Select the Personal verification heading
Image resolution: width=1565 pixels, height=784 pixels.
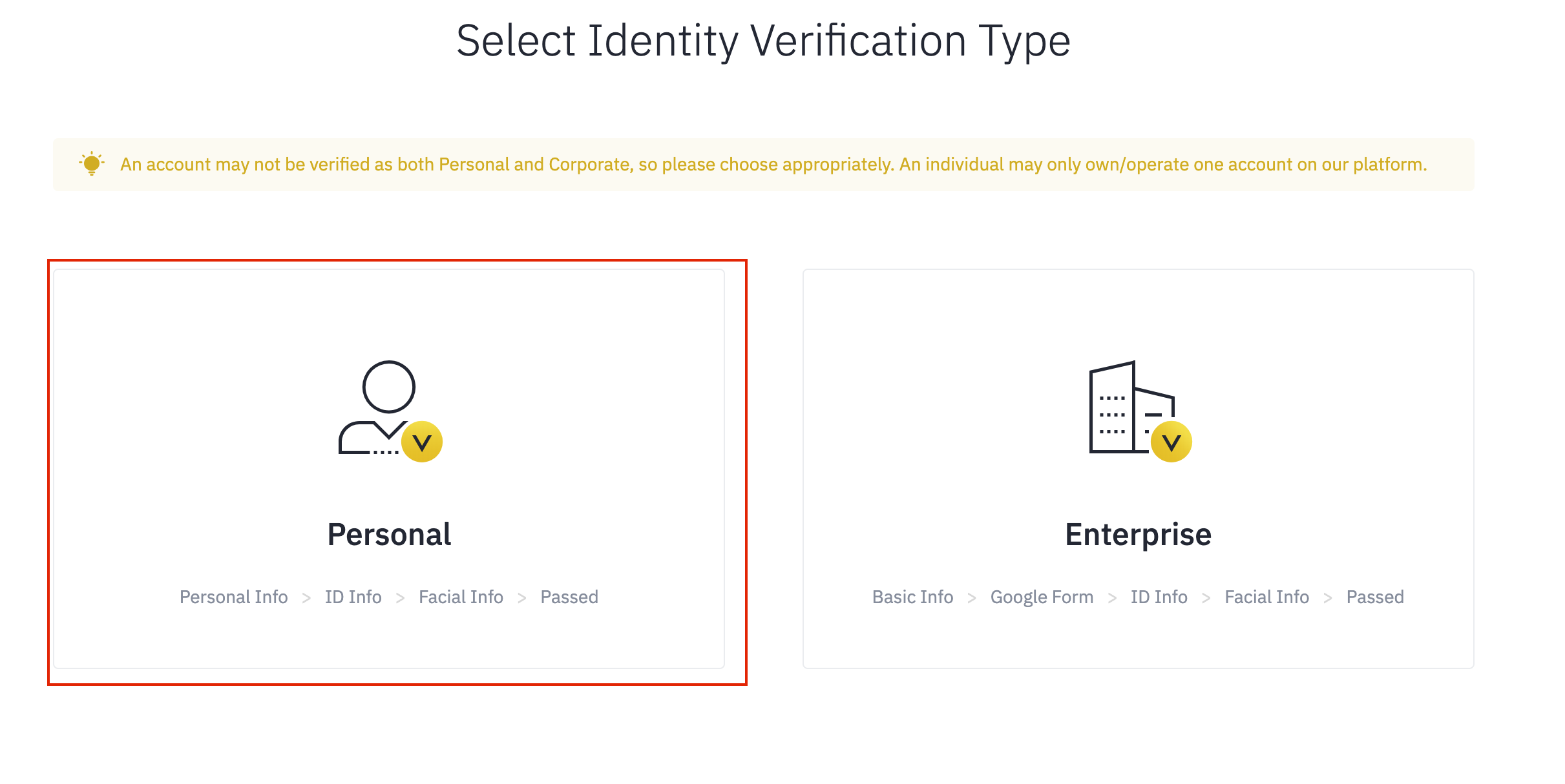tap(389, 535)
